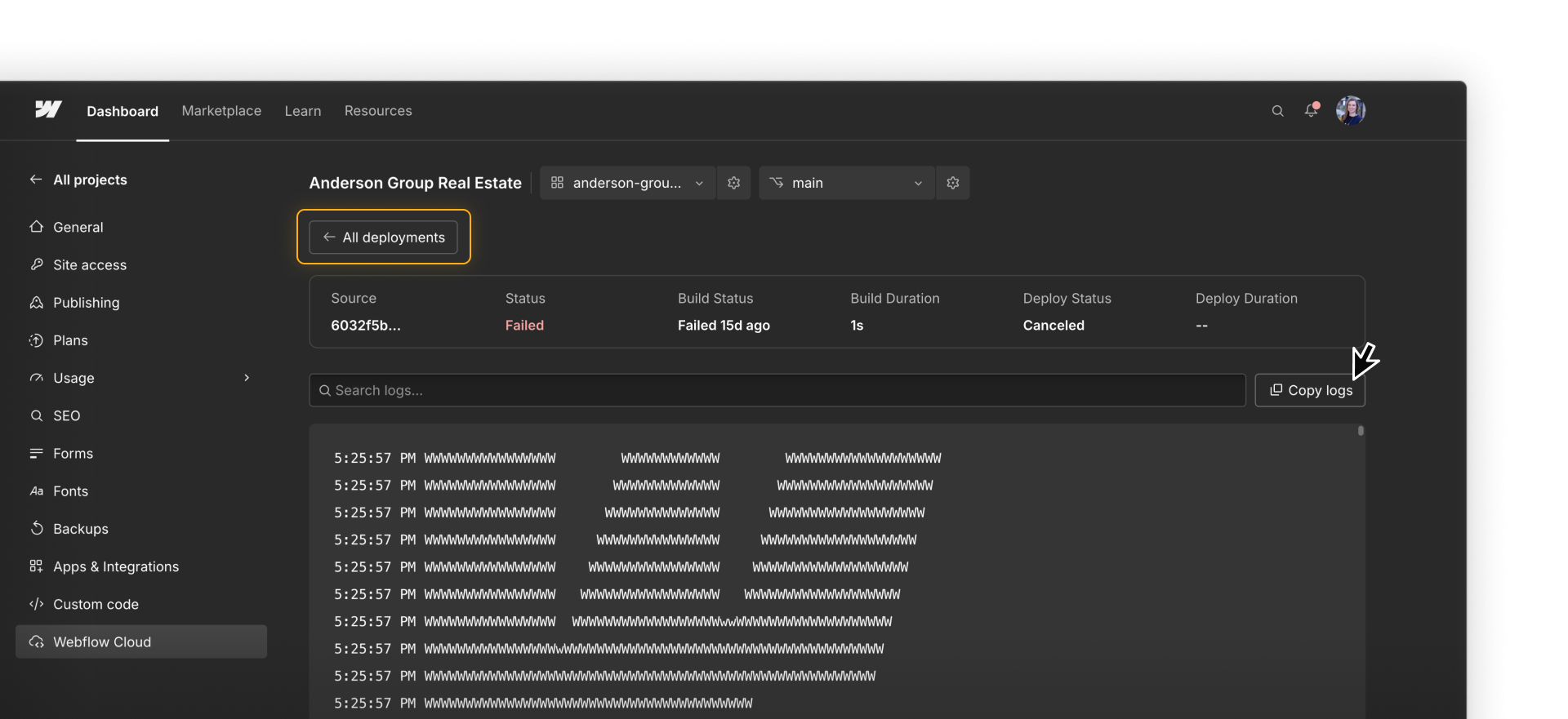Open the Resources menu
This screenshot has height=719, width=1568.
378,111
